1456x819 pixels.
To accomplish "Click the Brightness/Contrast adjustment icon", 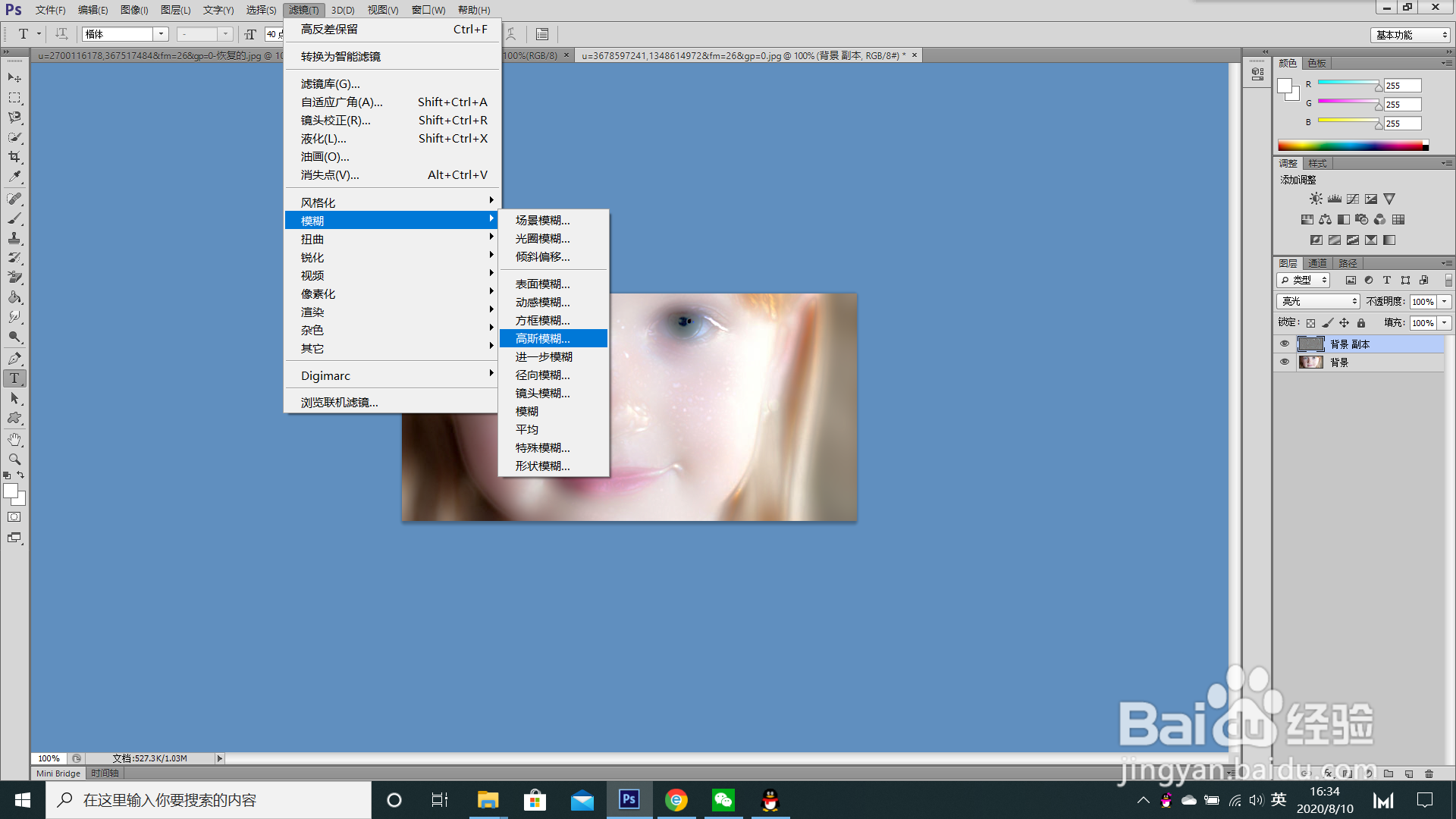I will 1316,199.
